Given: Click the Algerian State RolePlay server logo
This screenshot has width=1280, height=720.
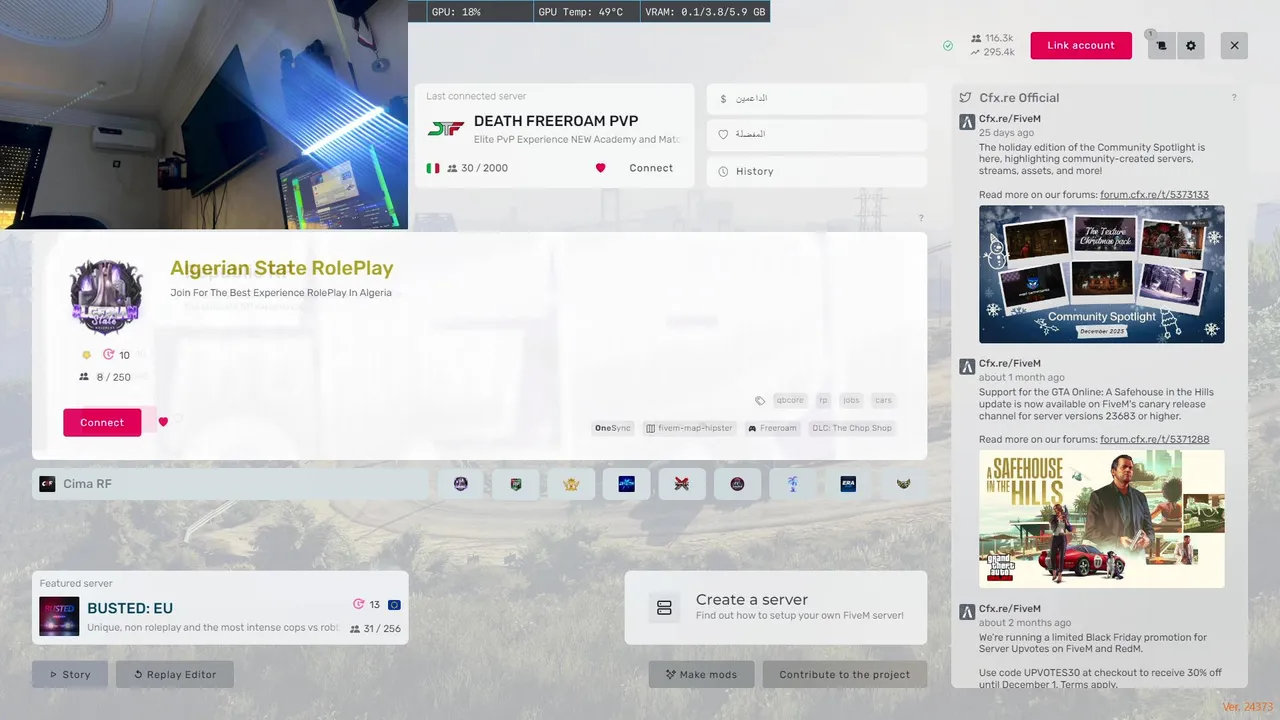Looking at the screenshot, I should [106, 296].
